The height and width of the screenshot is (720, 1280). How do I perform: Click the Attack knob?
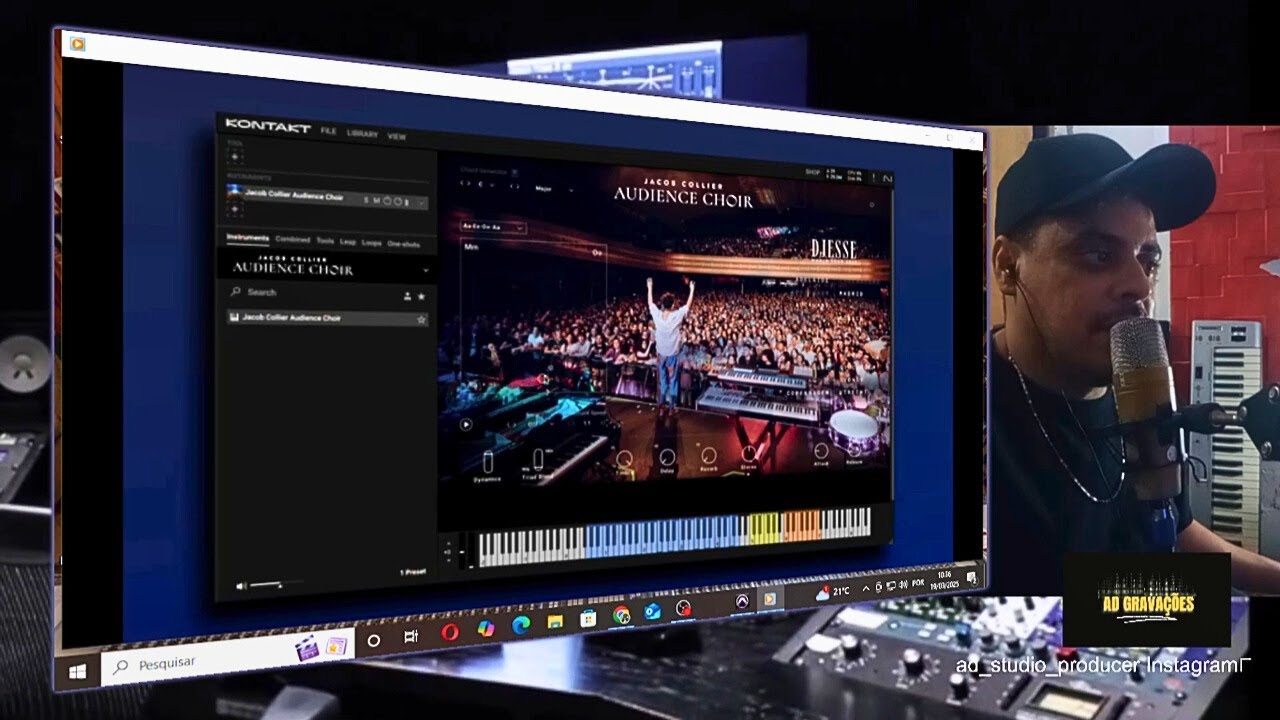pos(821,450)
